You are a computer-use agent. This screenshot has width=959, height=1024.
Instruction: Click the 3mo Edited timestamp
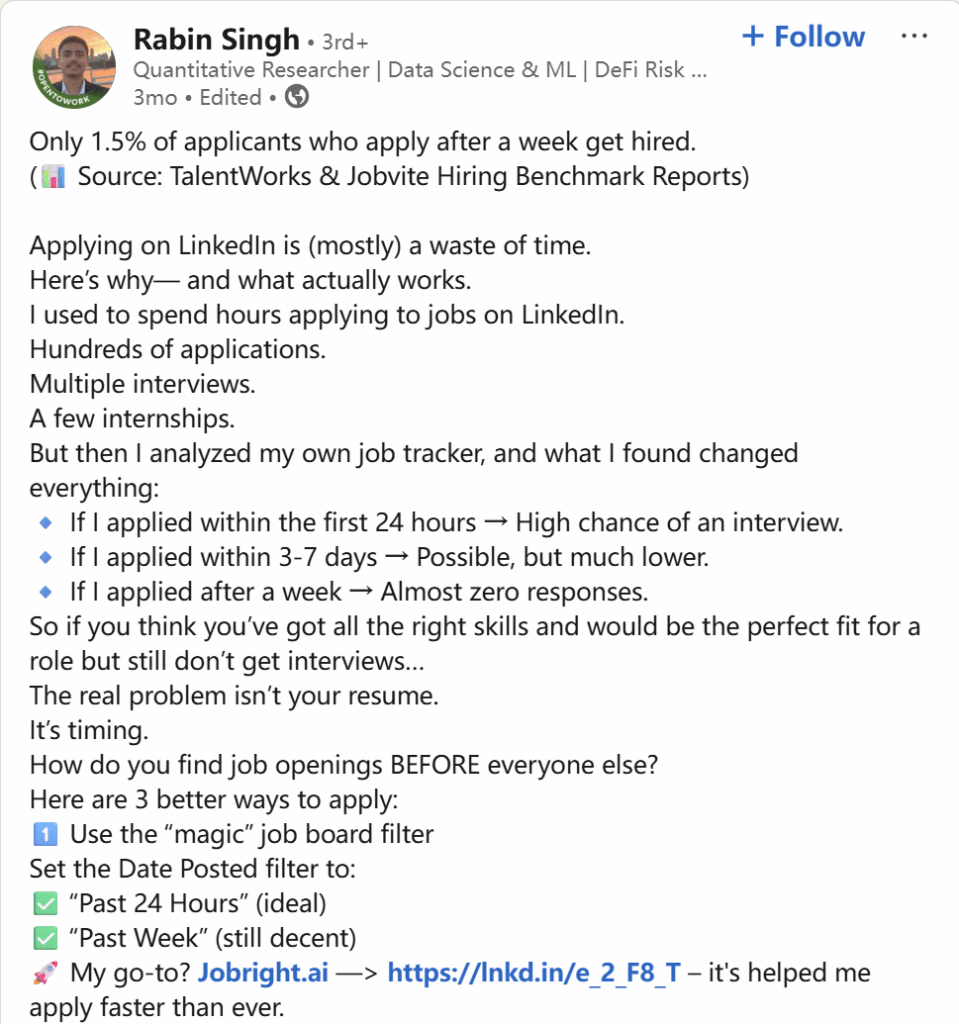(x=197, y=97)
